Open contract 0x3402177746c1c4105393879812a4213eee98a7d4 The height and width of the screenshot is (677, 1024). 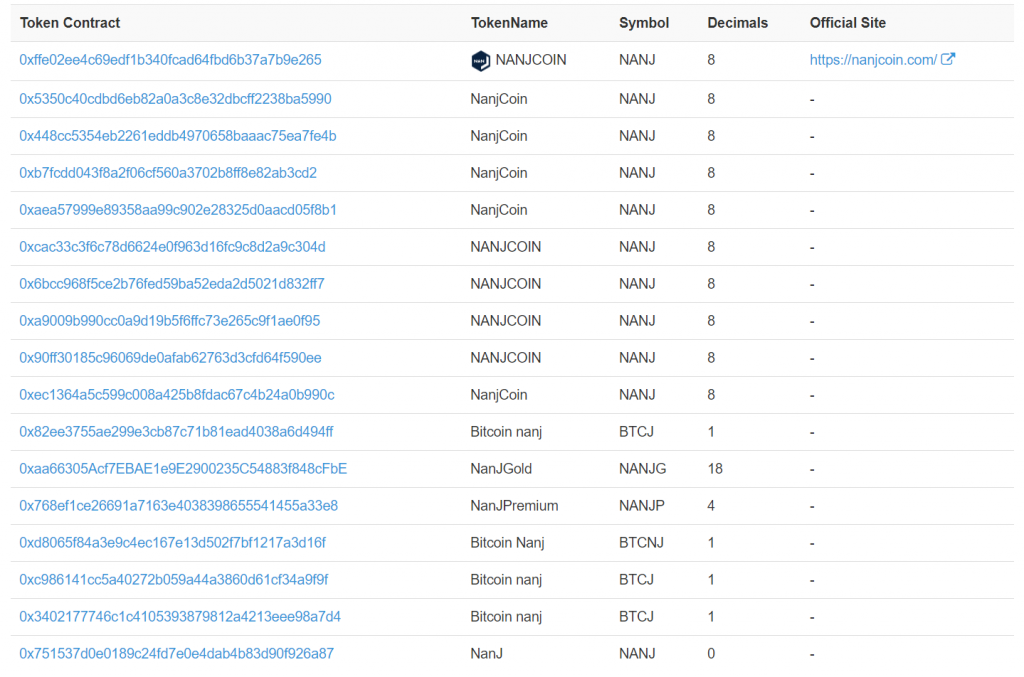180,617
